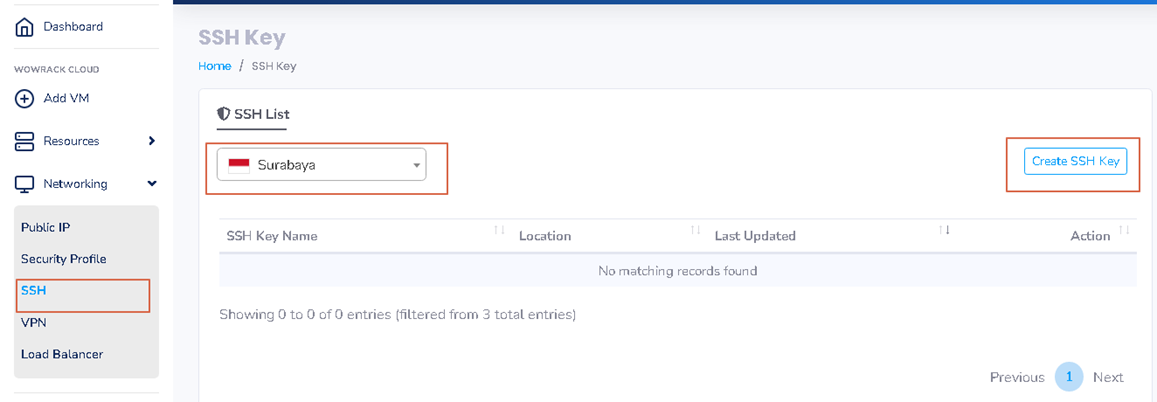Open the Surabaya location dropdown
The height and width of the screenshot is (402, 1157).
[x=321, y=164]
